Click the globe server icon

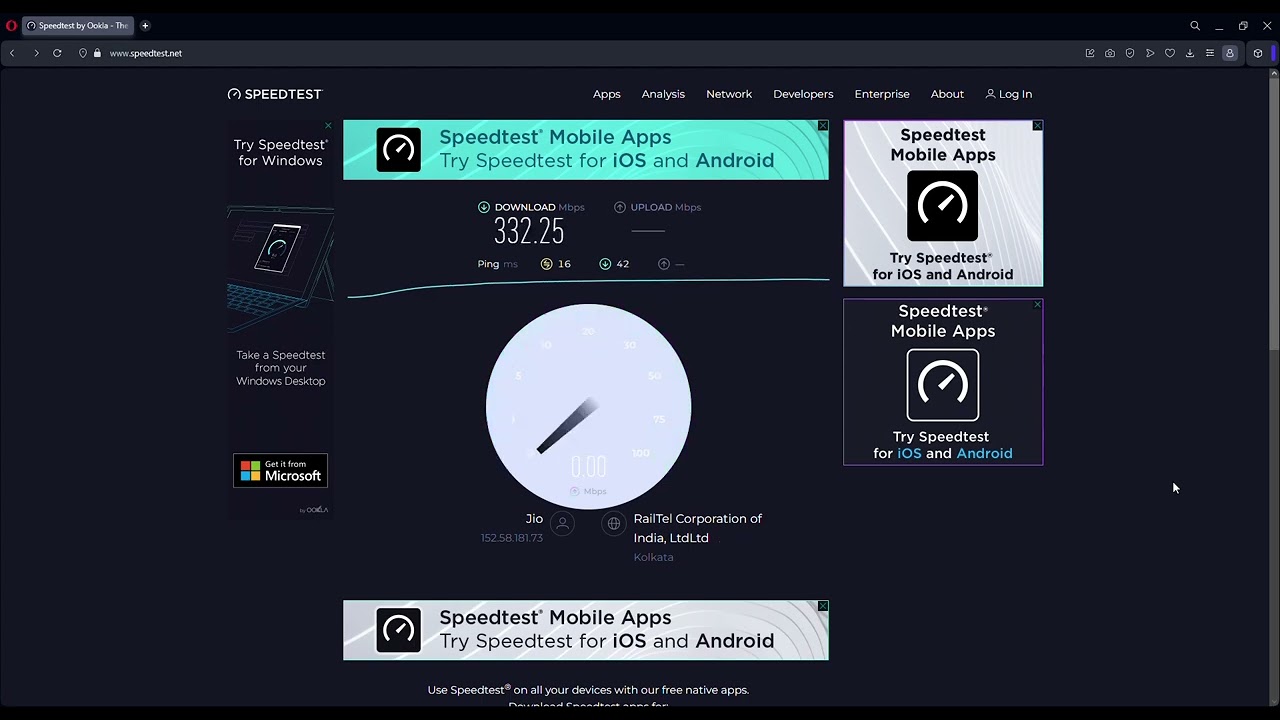(x=614, y=523)
